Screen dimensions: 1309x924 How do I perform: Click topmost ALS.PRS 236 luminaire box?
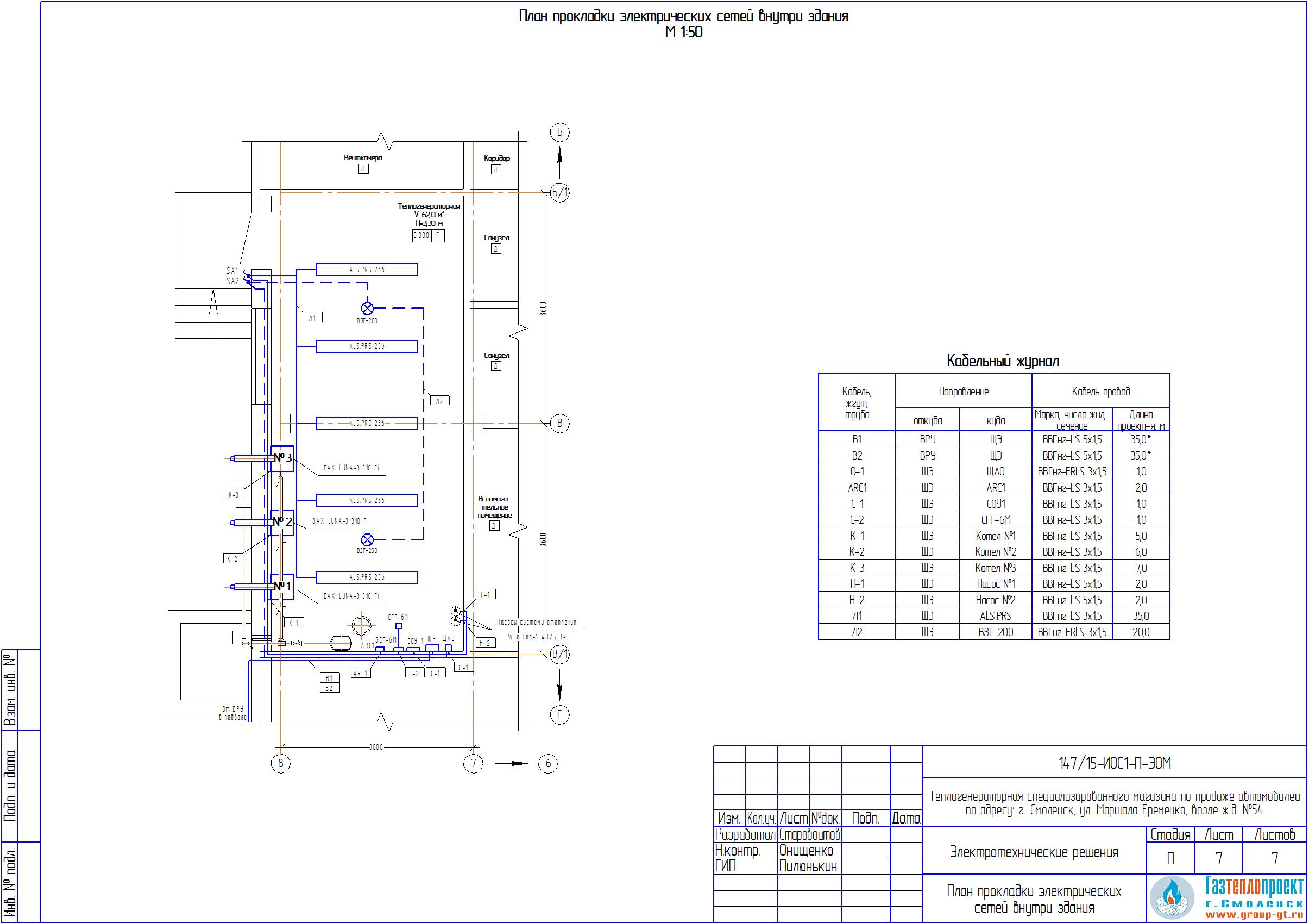coord(367,269)
